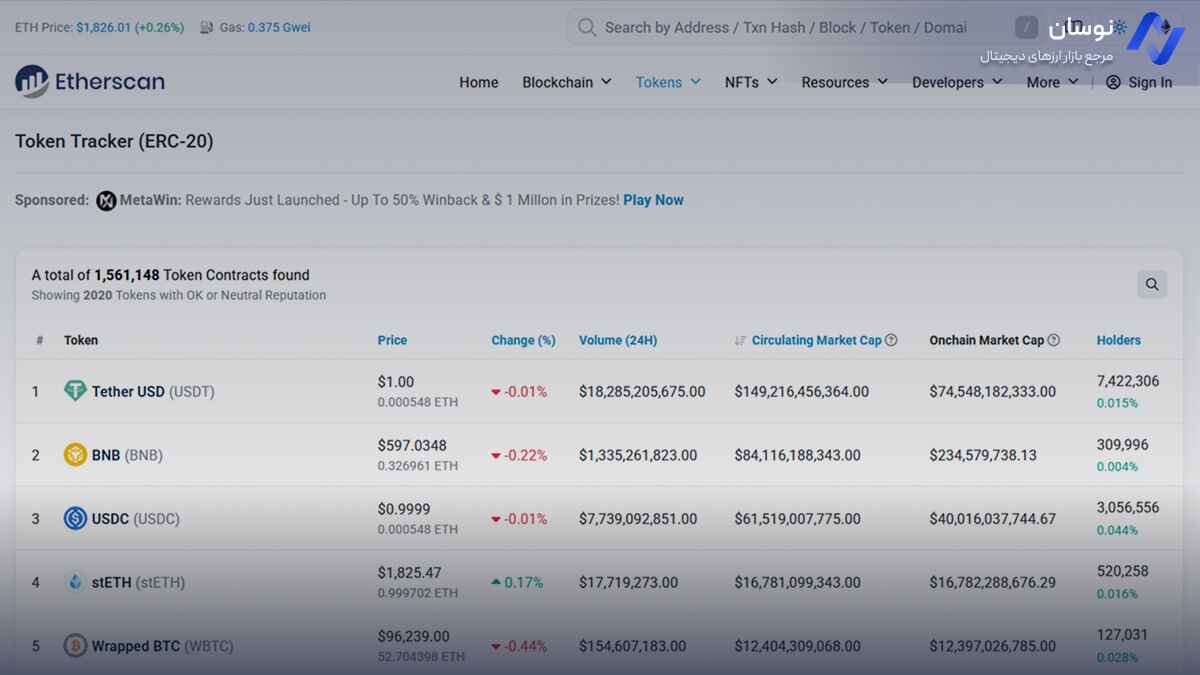Open the USDC (USDC) token link
The width and height of the screenshot is (1200, 675).
136,519
